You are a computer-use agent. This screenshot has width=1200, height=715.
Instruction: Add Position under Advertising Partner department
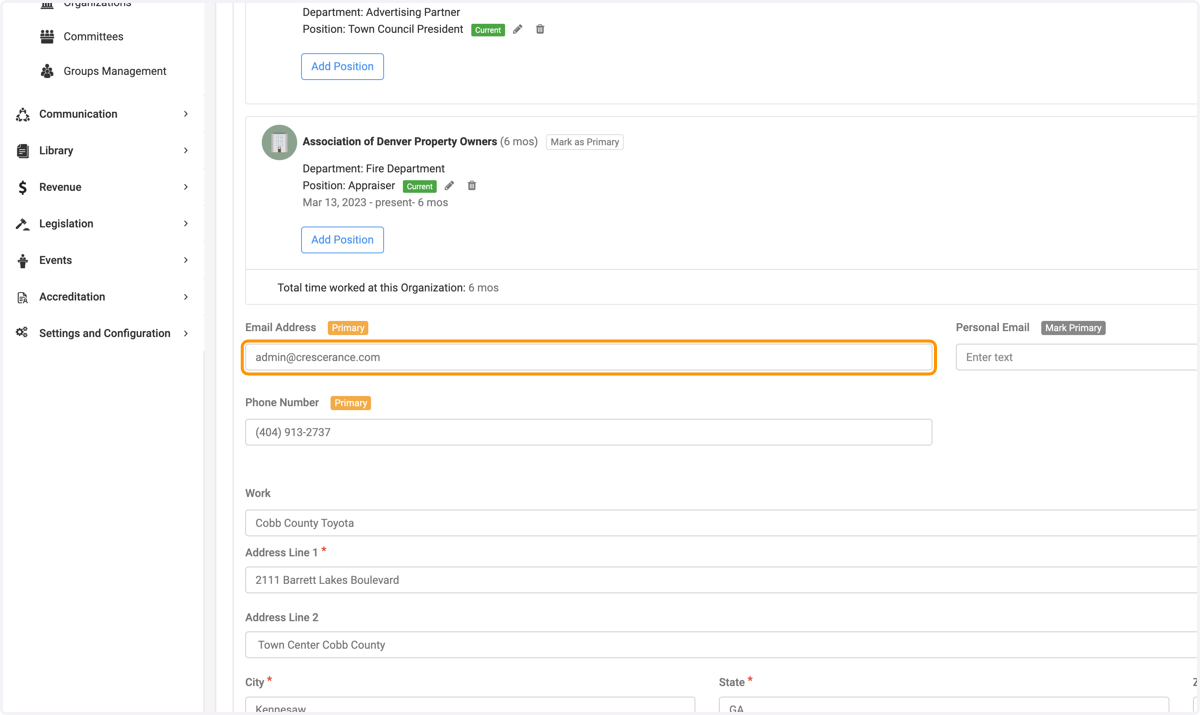342,67
